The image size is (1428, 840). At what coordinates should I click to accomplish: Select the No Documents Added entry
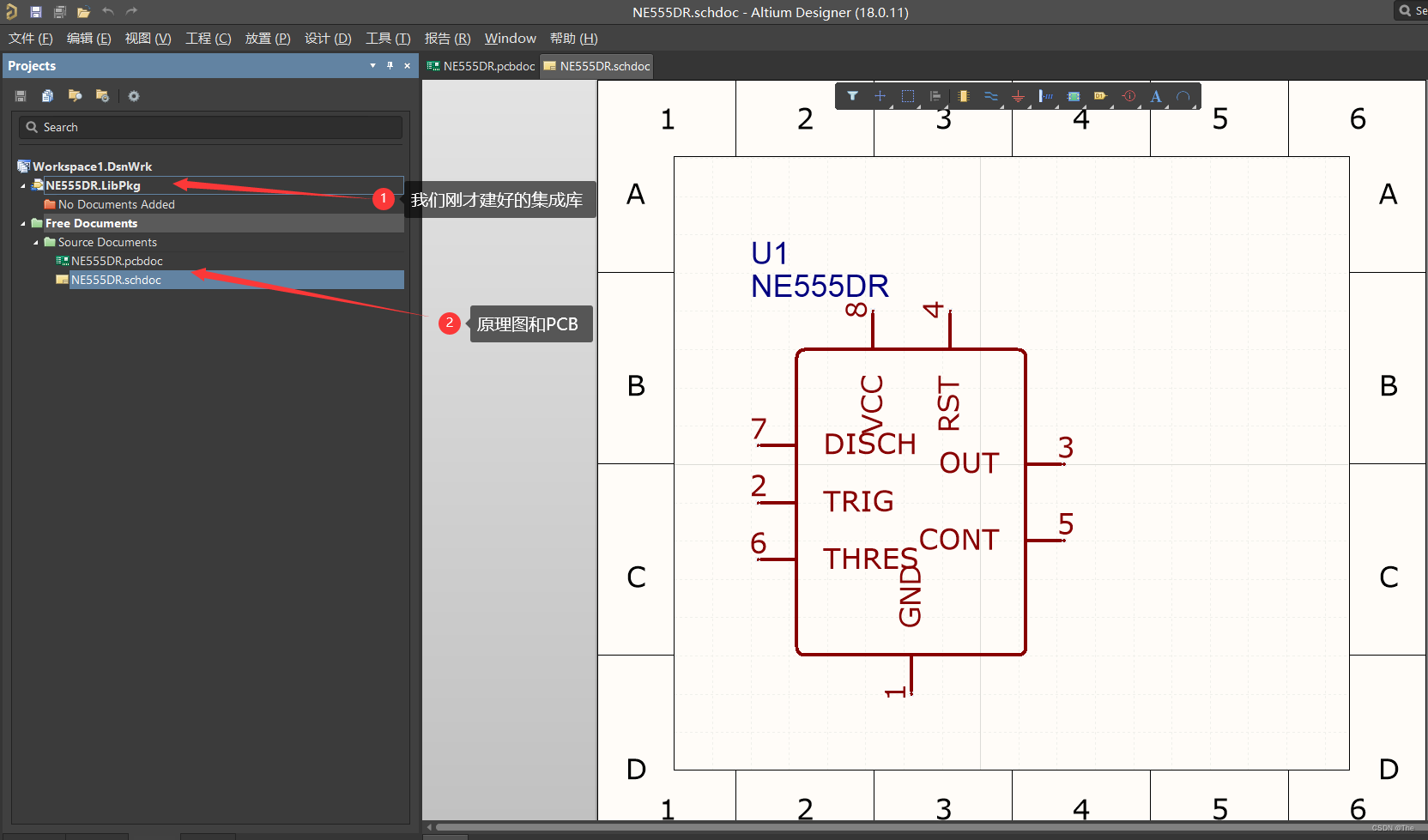click(117, 204)
